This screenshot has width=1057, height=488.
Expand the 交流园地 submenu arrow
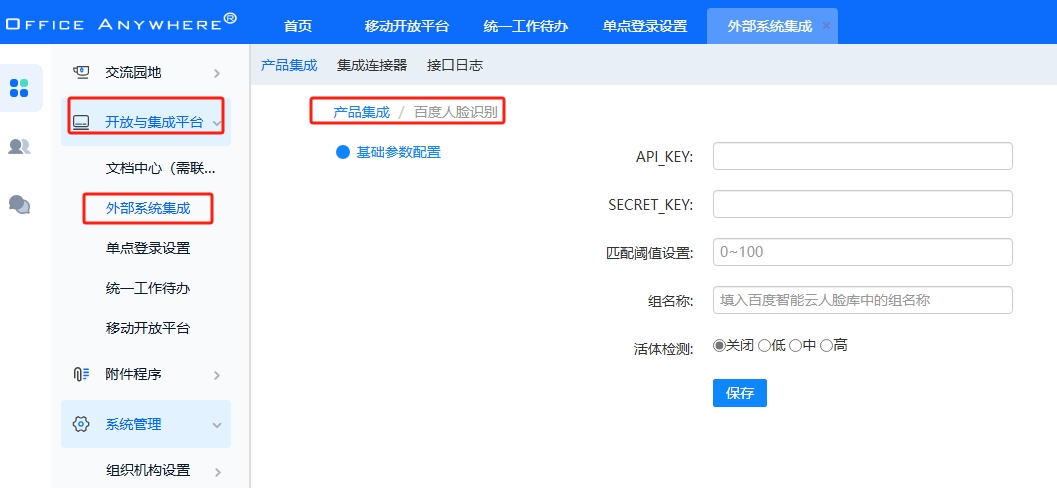pyautogui.click(x=217, y=72)
